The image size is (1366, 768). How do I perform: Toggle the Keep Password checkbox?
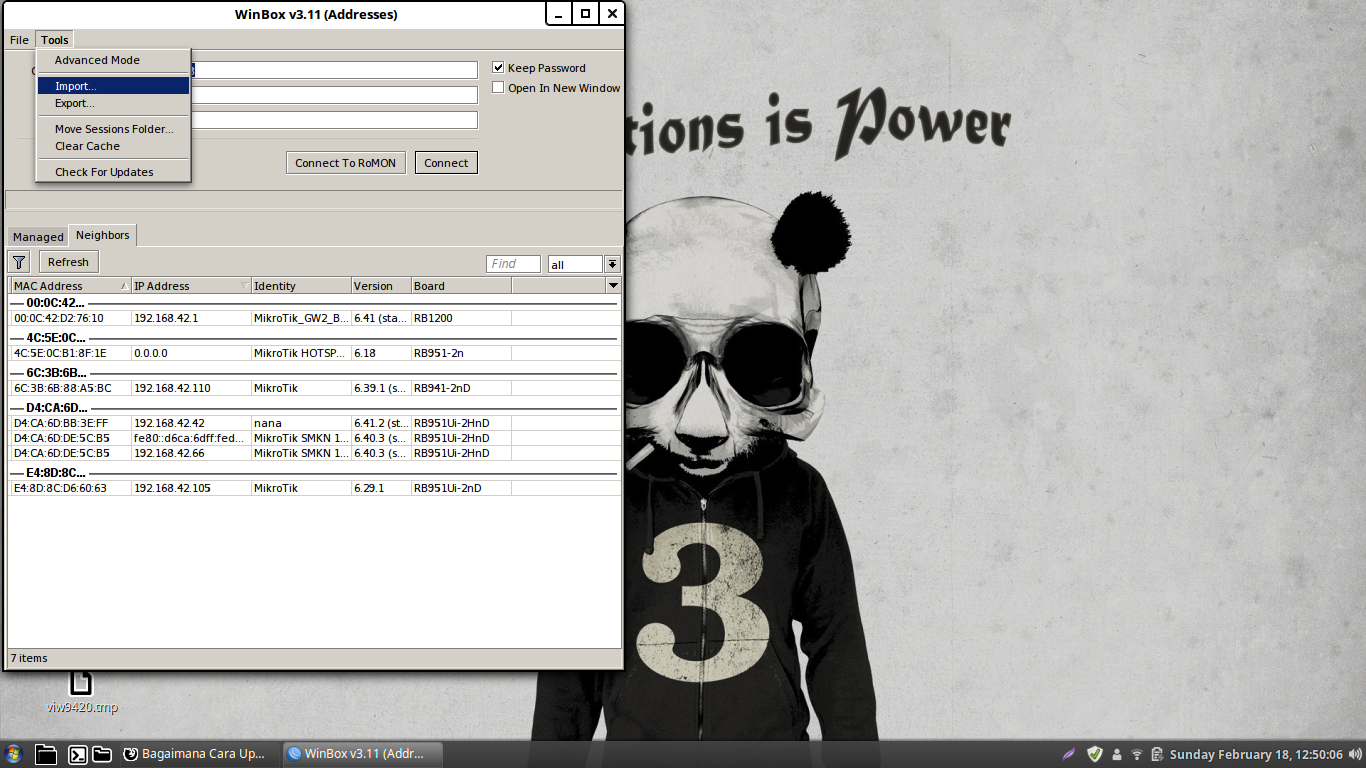point(498,68)
